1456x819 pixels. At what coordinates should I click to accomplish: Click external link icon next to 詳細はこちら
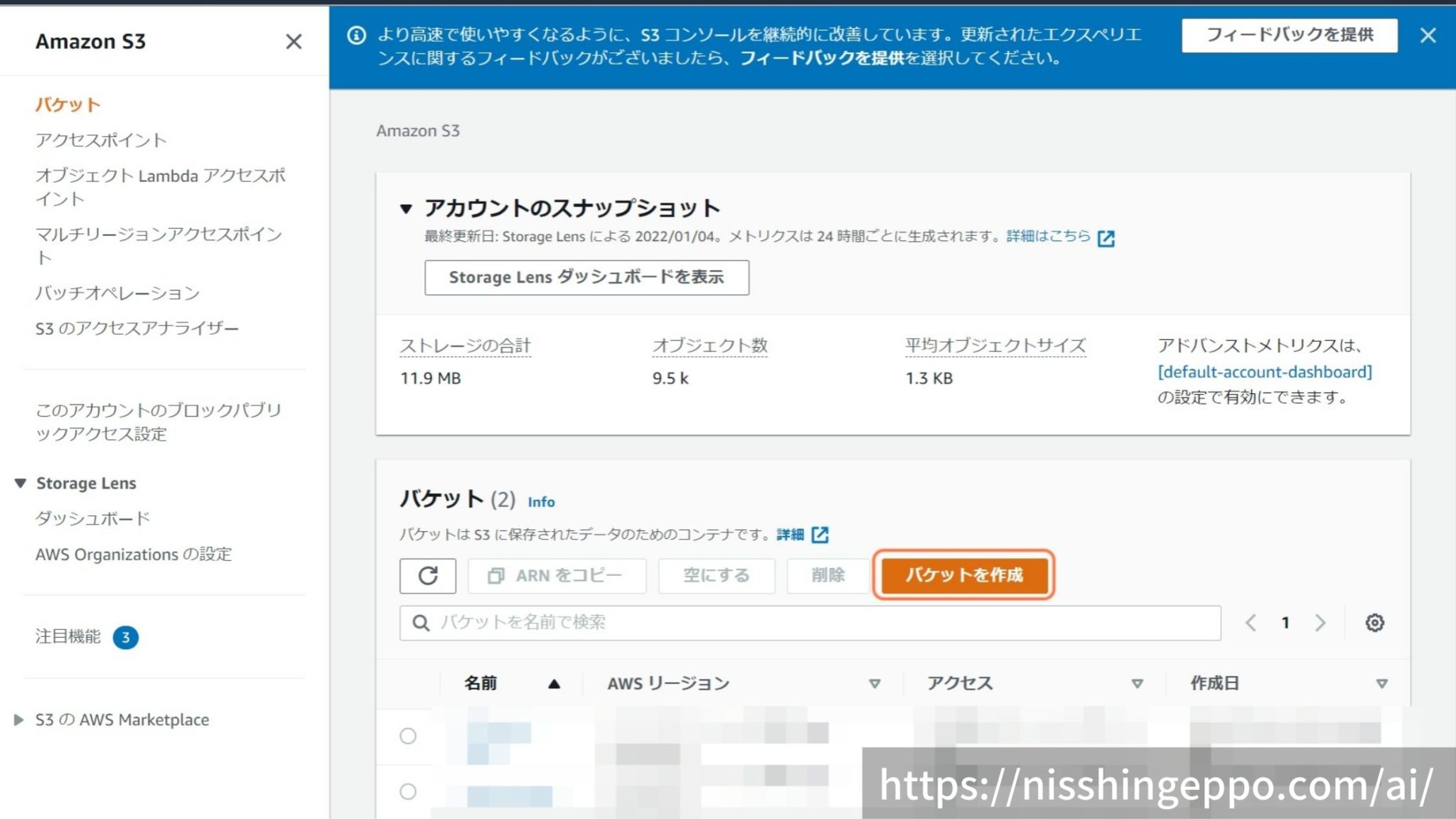1106,238
